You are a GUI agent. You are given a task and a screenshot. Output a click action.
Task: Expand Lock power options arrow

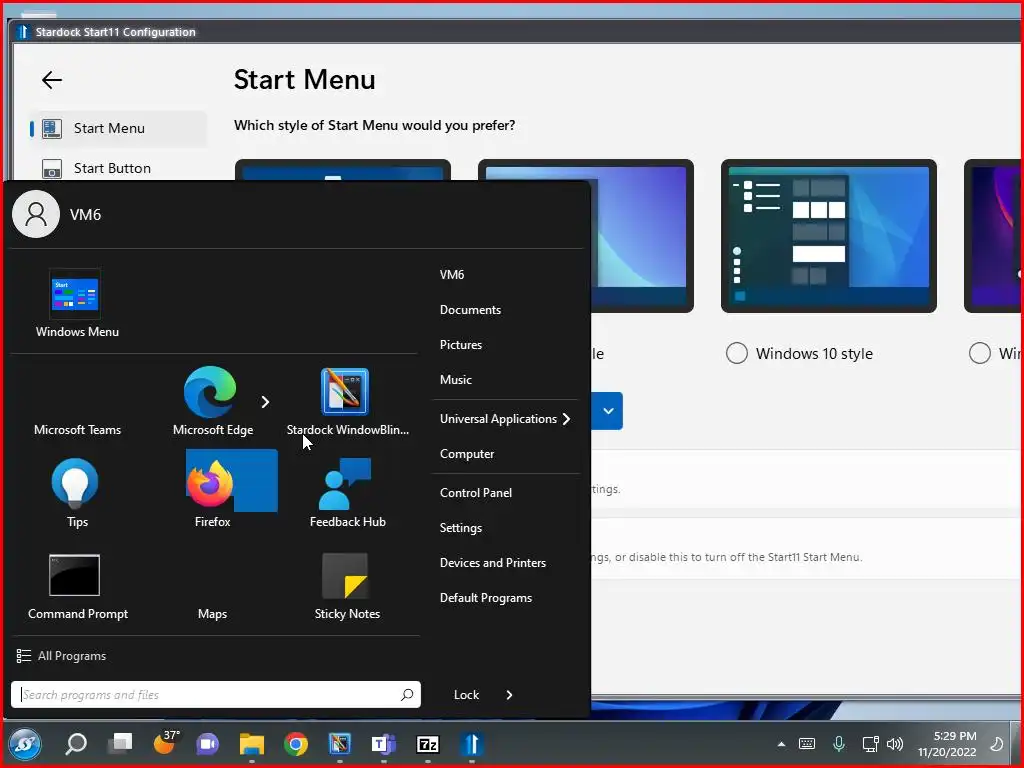pyautogui.click(x=509, y=695)
